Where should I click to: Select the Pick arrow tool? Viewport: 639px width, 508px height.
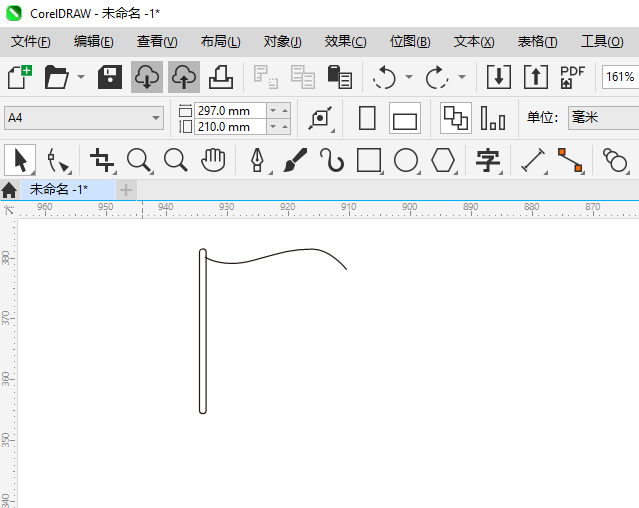pos(20,160)
